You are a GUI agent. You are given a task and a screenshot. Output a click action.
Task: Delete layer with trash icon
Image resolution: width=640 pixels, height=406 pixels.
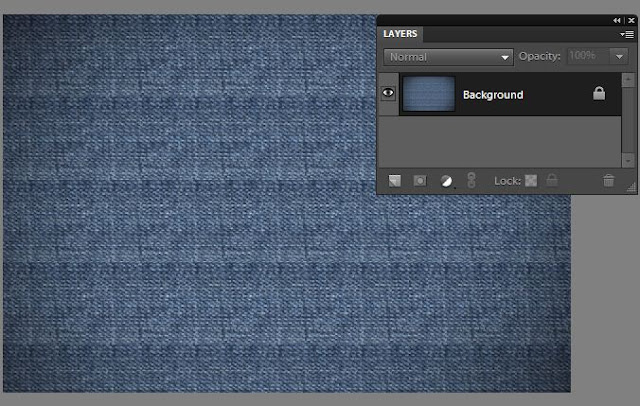point(608,180)
